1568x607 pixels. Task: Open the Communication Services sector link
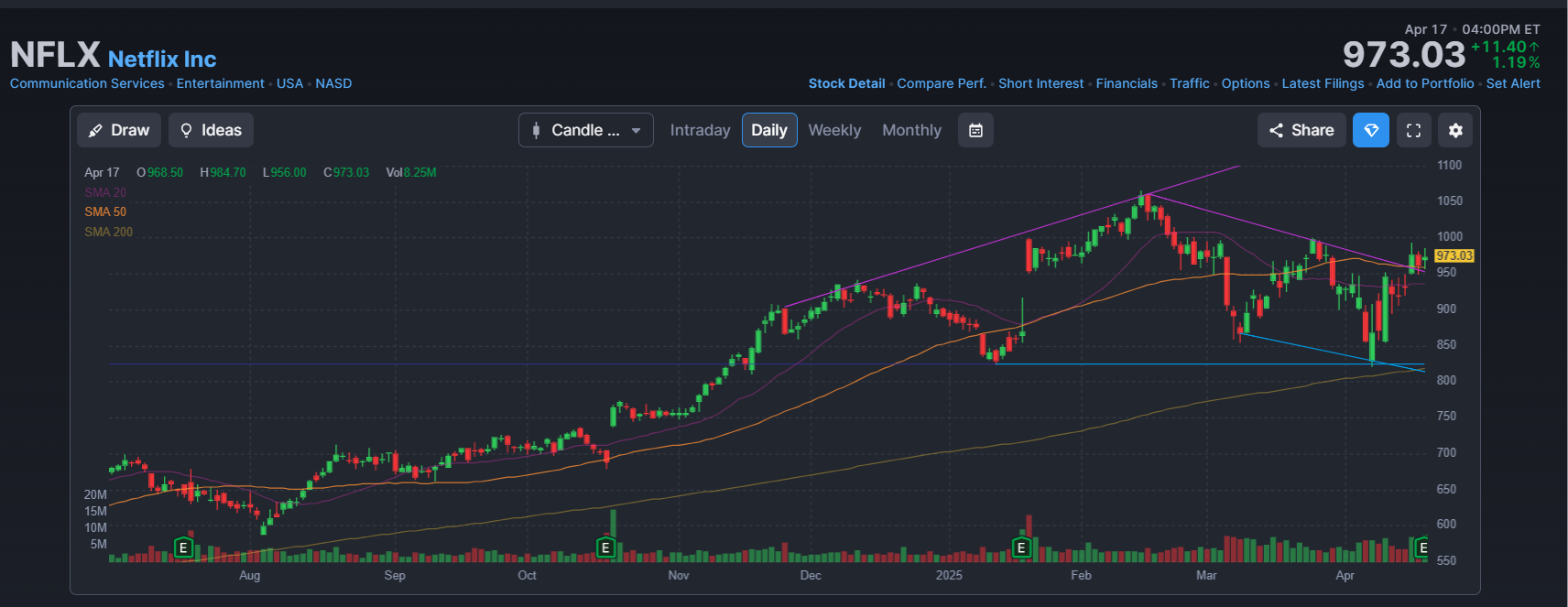coord(87,83)
